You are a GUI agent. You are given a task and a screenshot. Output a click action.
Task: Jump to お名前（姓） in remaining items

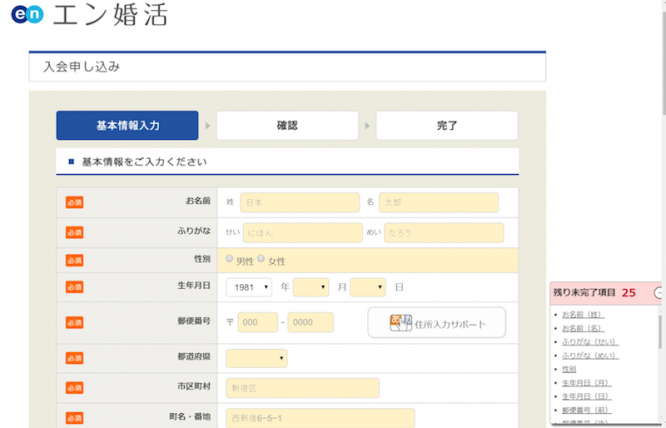(x=583, y=315)
